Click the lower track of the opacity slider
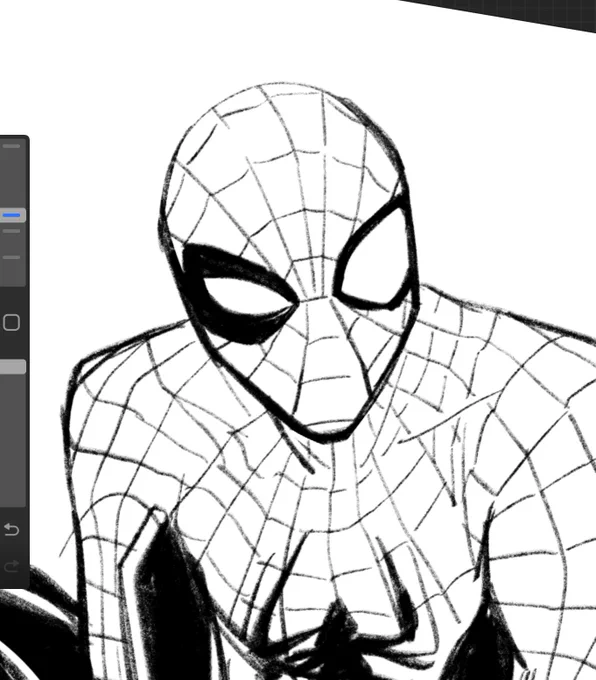The width and height of the screenshot is (596, 680). 12,440
